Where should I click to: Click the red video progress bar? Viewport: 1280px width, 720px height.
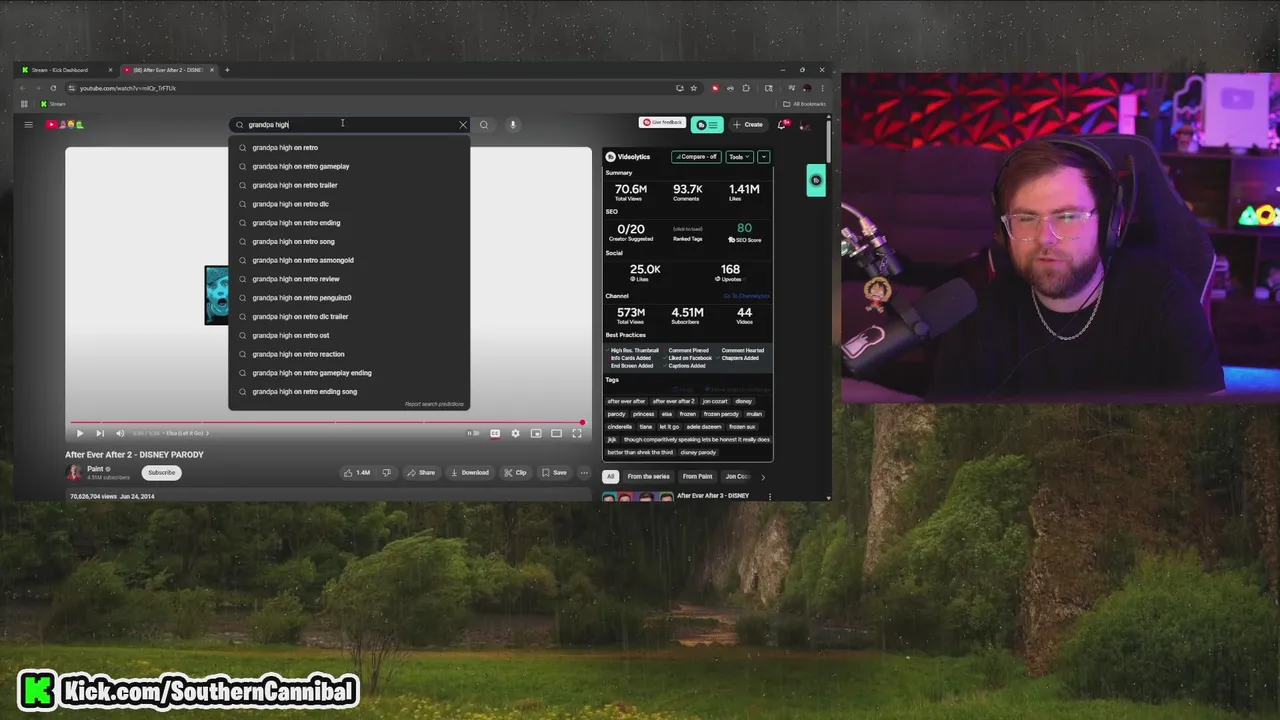[326, 422]
